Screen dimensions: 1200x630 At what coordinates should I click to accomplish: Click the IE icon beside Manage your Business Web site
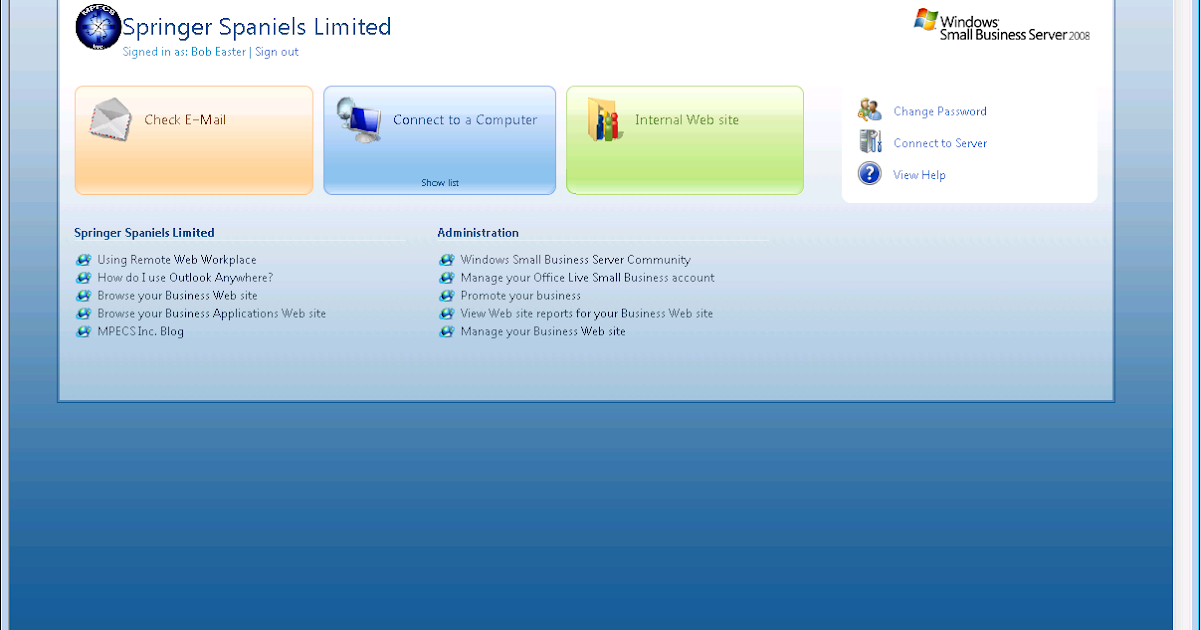click(446, 332)
